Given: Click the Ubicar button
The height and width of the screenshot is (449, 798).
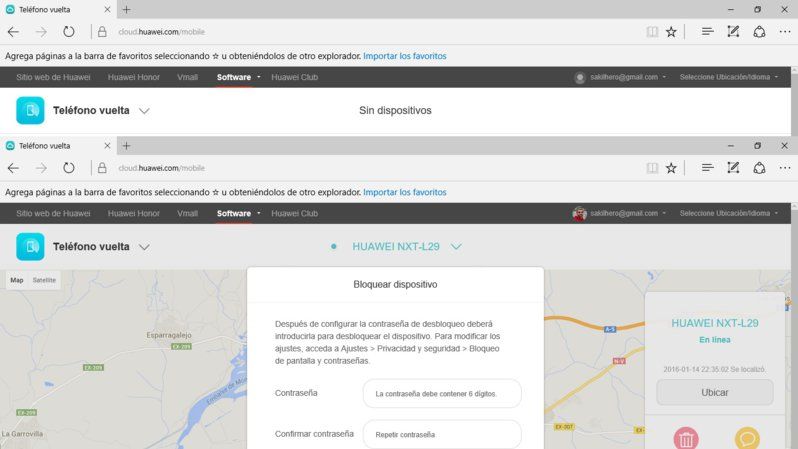Looking at the screenshot, I should (x=715, y=392).
